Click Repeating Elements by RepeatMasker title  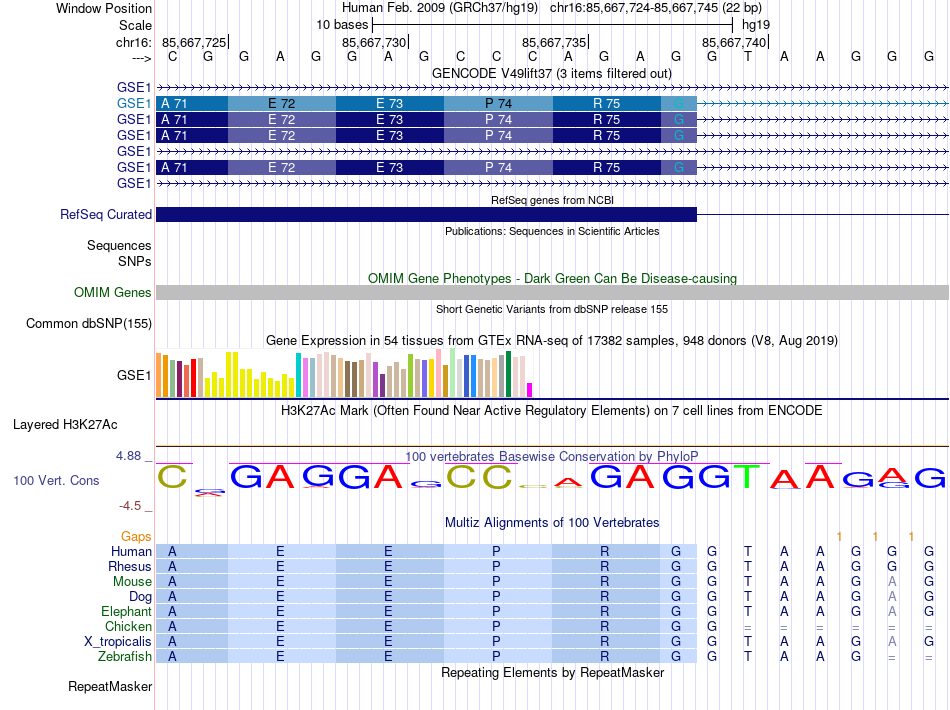coord(553,672)
